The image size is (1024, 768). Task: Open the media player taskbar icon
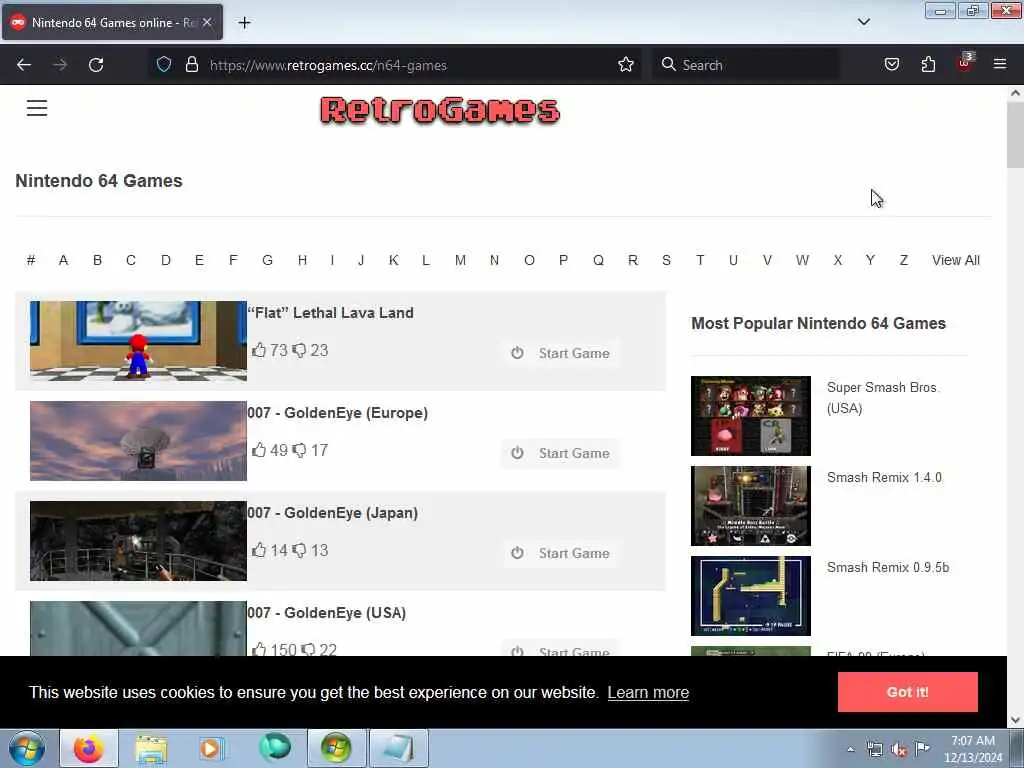pos(210,748)
